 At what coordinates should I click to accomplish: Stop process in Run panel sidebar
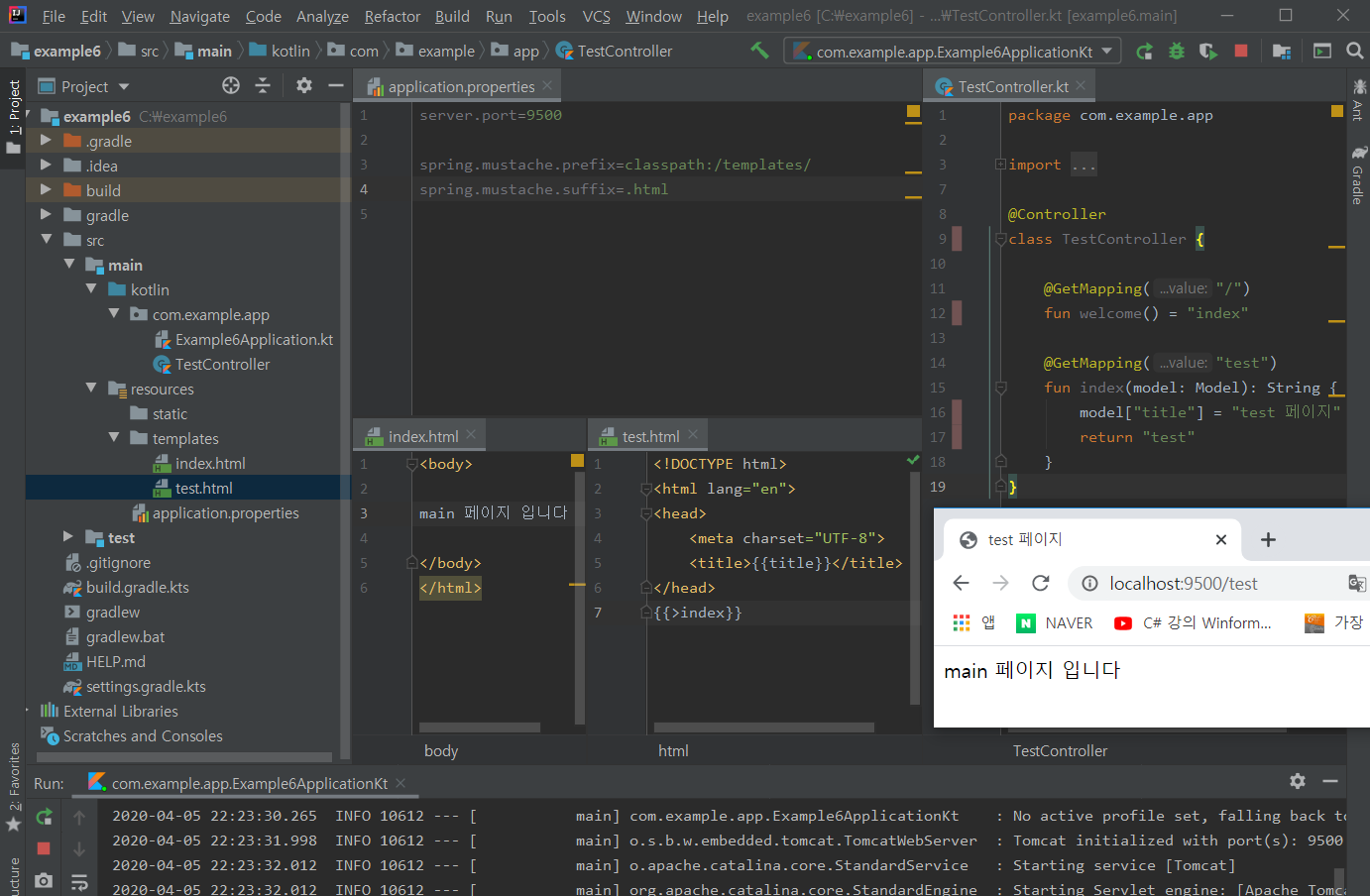[44, 848]
